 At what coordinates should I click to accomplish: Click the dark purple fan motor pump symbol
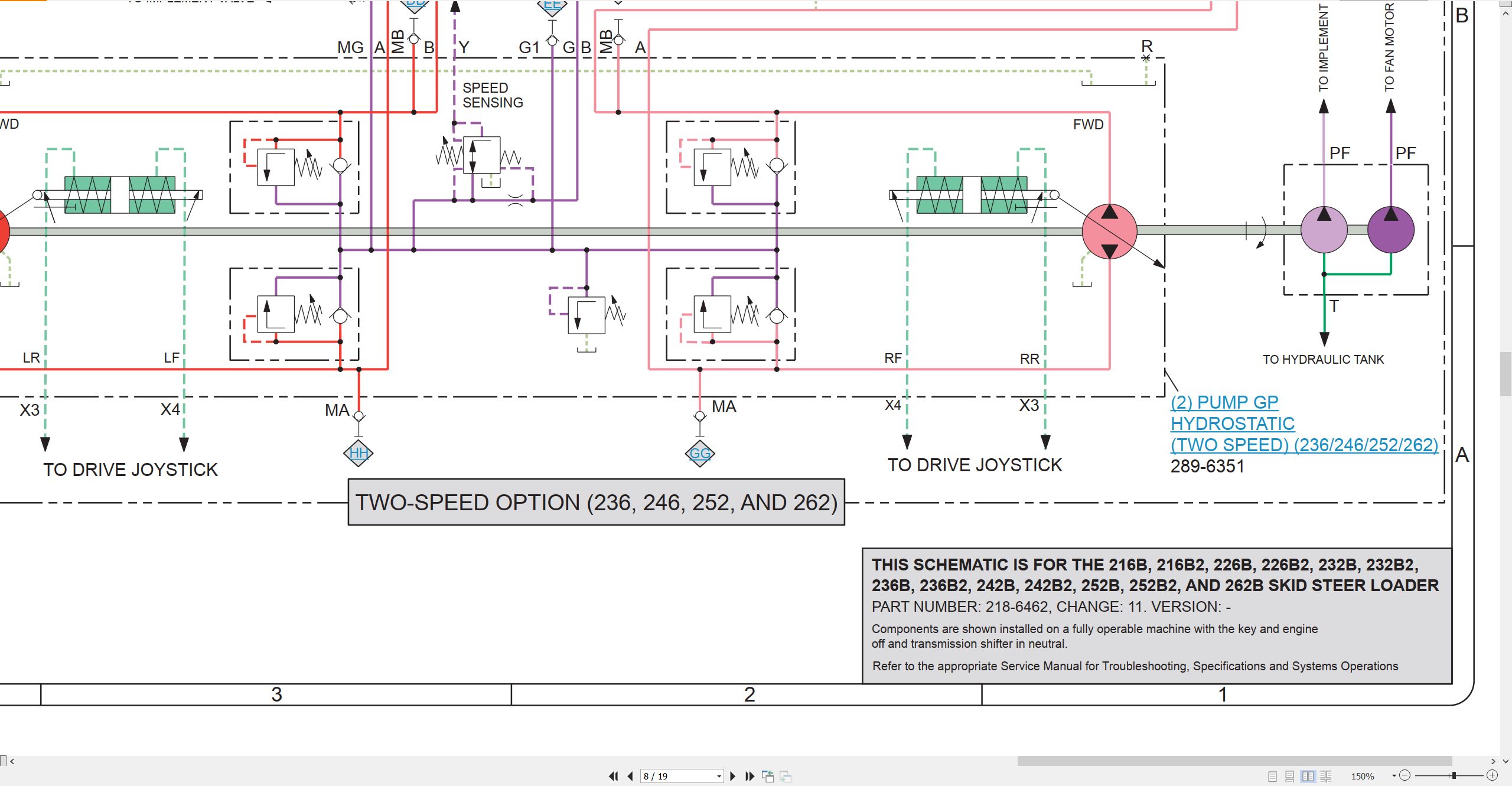tap(1391, 230)
